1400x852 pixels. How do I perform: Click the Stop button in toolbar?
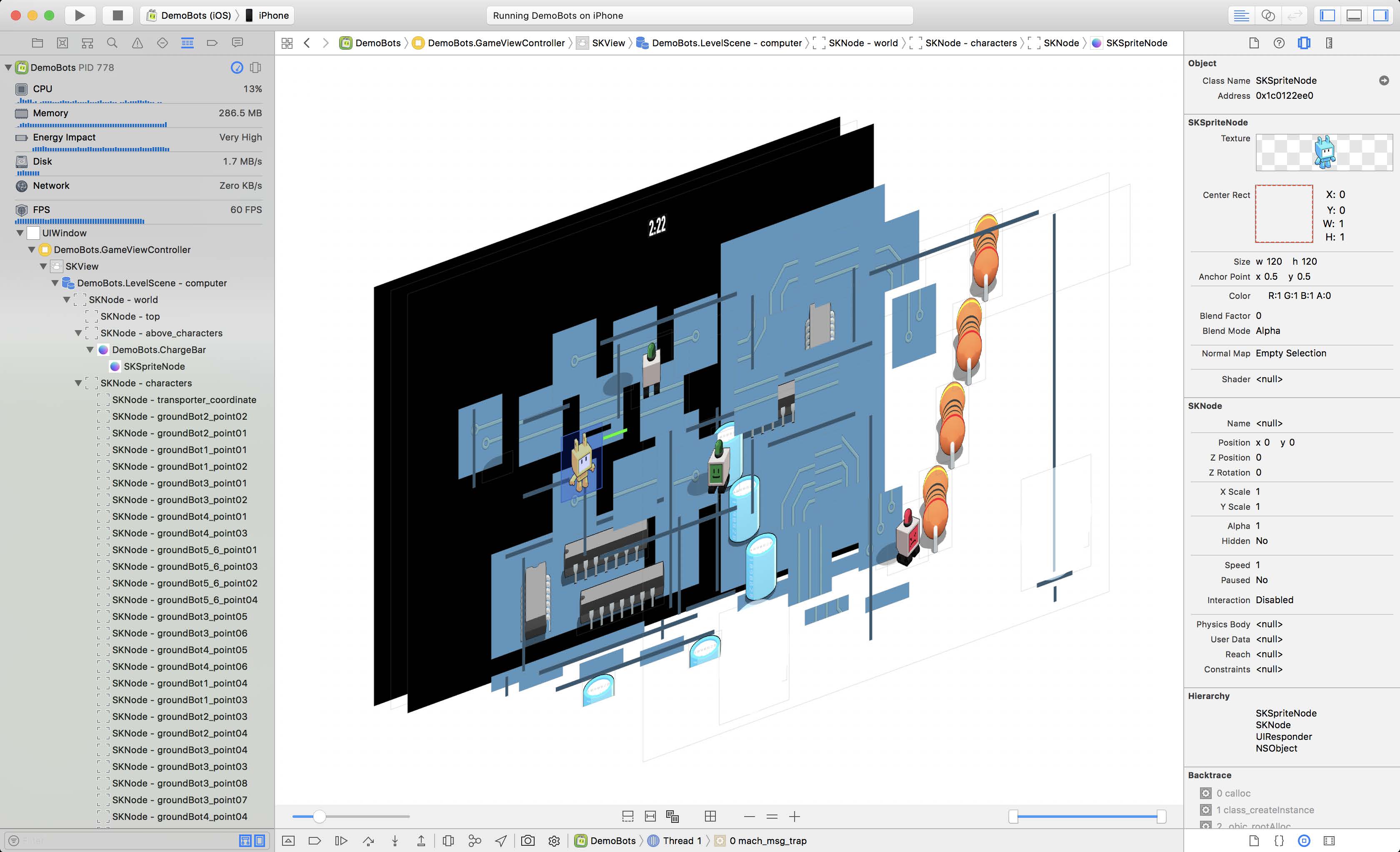point(117,15)
